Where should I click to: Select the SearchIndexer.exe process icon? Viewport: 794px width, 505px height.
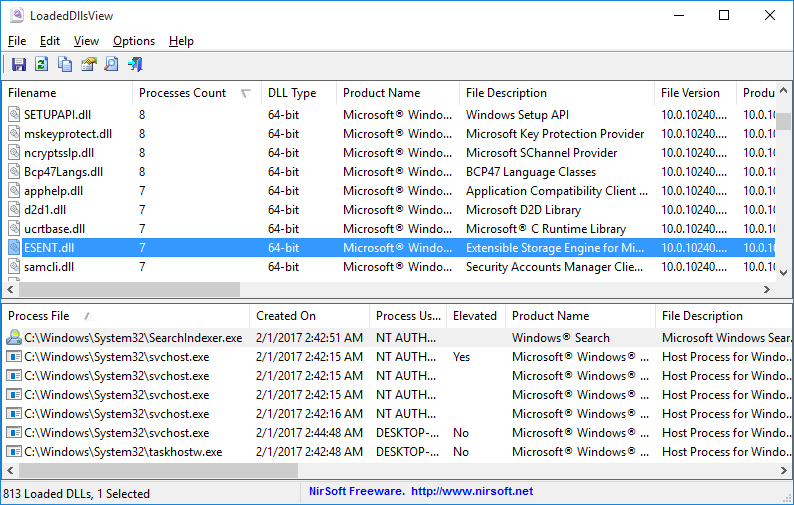coord(14,338)
